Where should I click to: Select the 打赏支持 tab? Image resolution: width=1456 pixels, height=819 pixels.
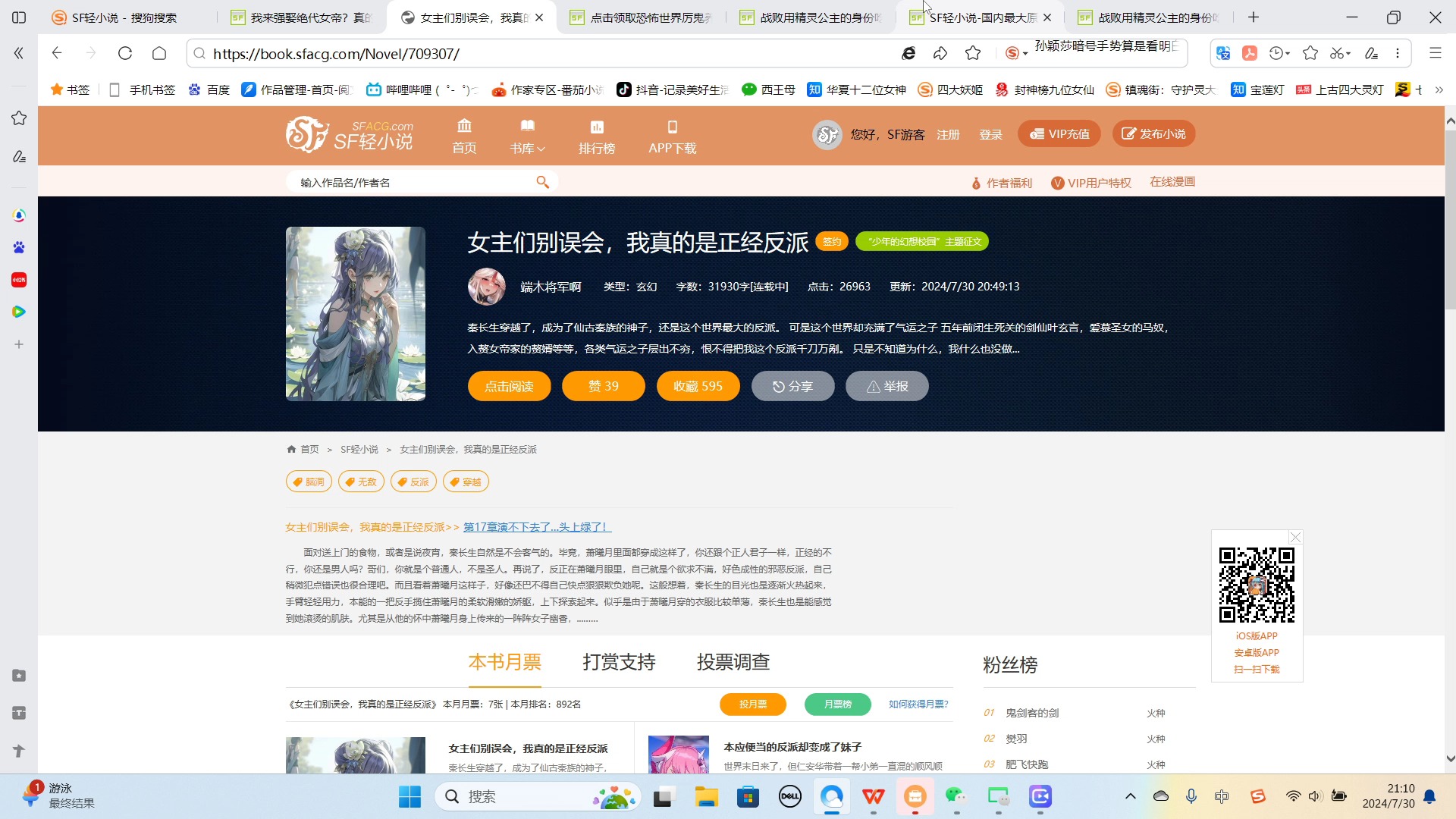tap(619, 662)
